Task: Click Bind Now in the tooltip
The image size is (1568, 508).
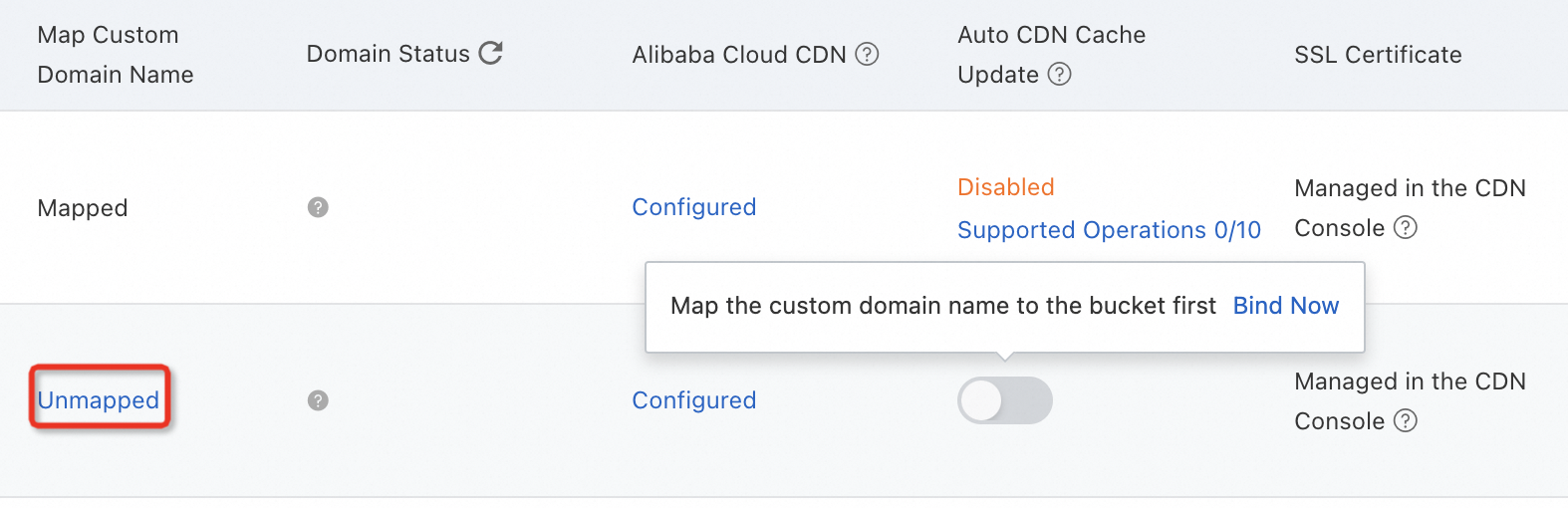Action: pos(1285,306)
